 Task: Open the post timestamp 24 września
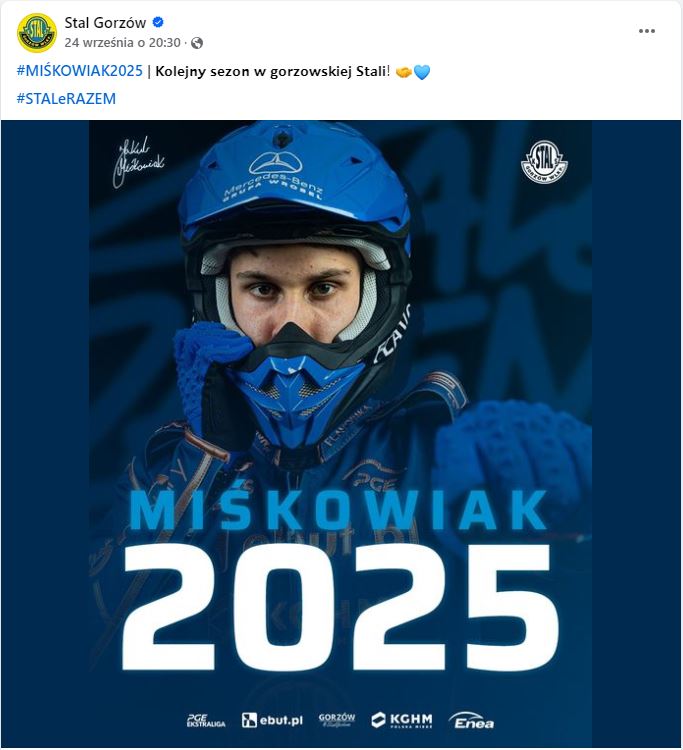(x=122, y=43)
